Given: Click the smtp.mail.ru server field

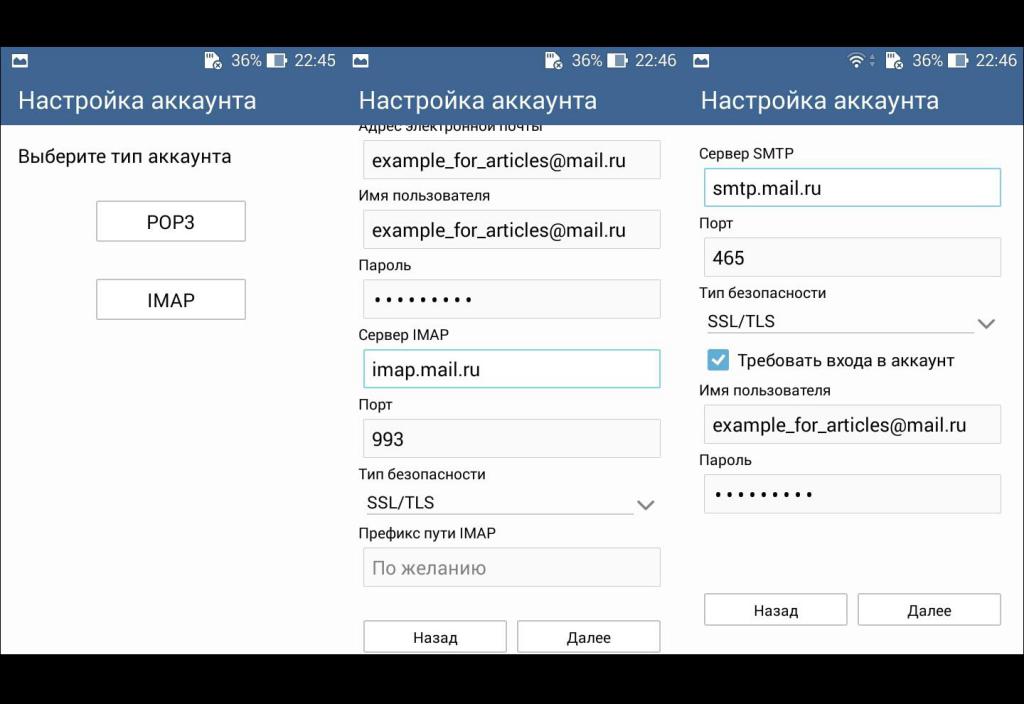Looking at the screenshot, I should (851, 187).
